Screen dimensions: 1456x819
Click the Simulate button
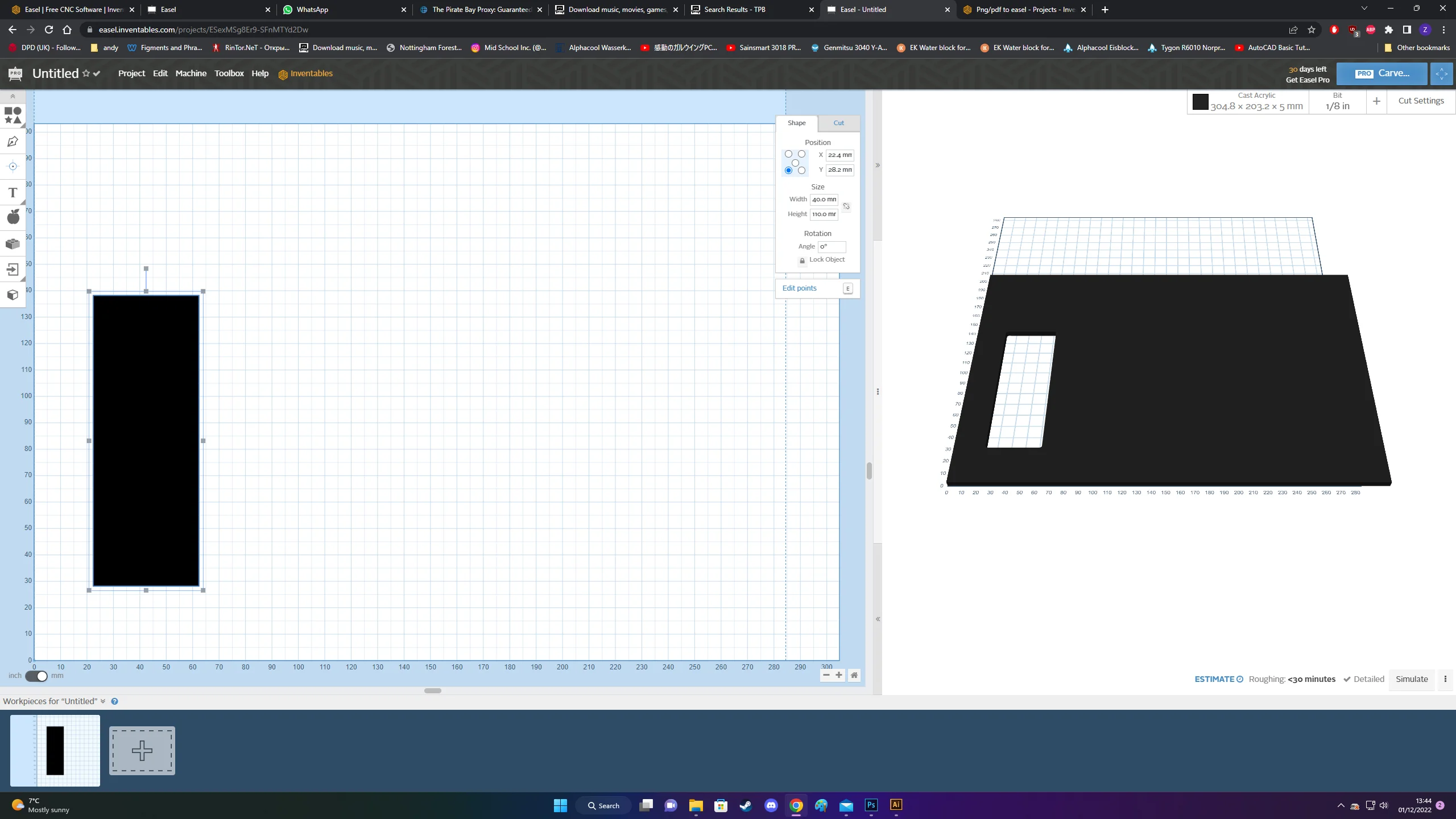(x=1412, y=679)
